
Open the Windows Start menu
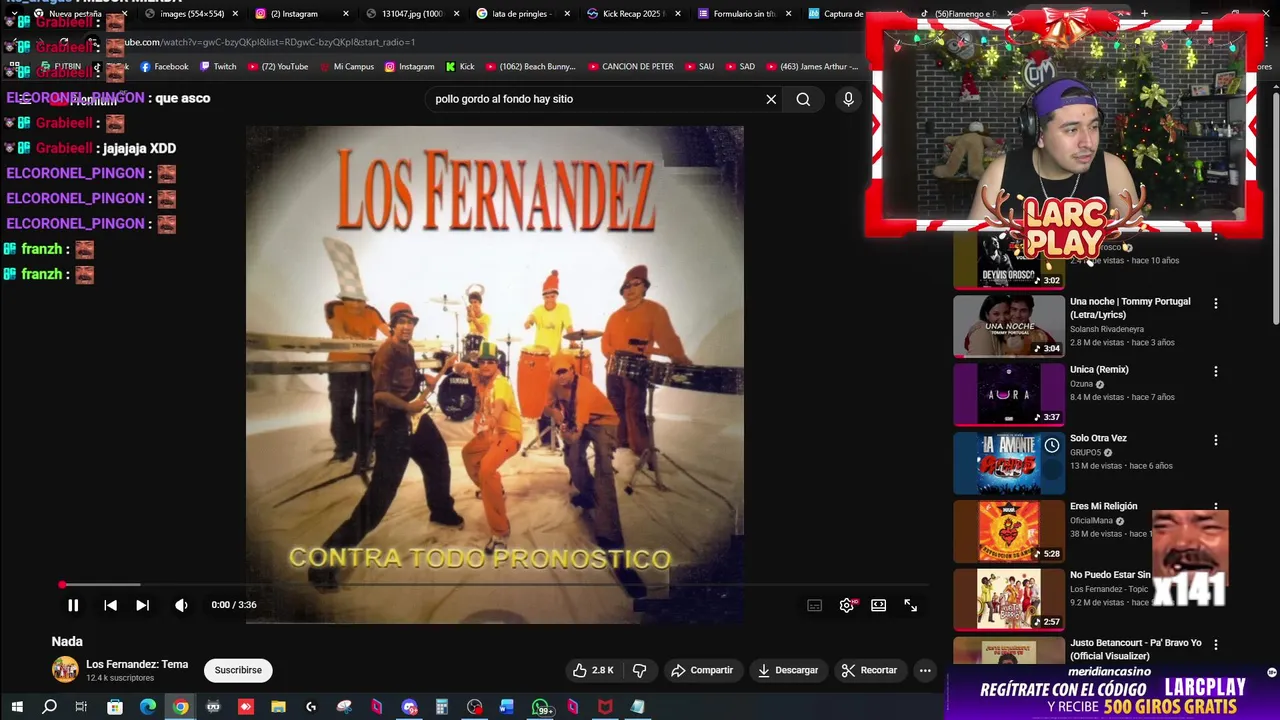16,707
